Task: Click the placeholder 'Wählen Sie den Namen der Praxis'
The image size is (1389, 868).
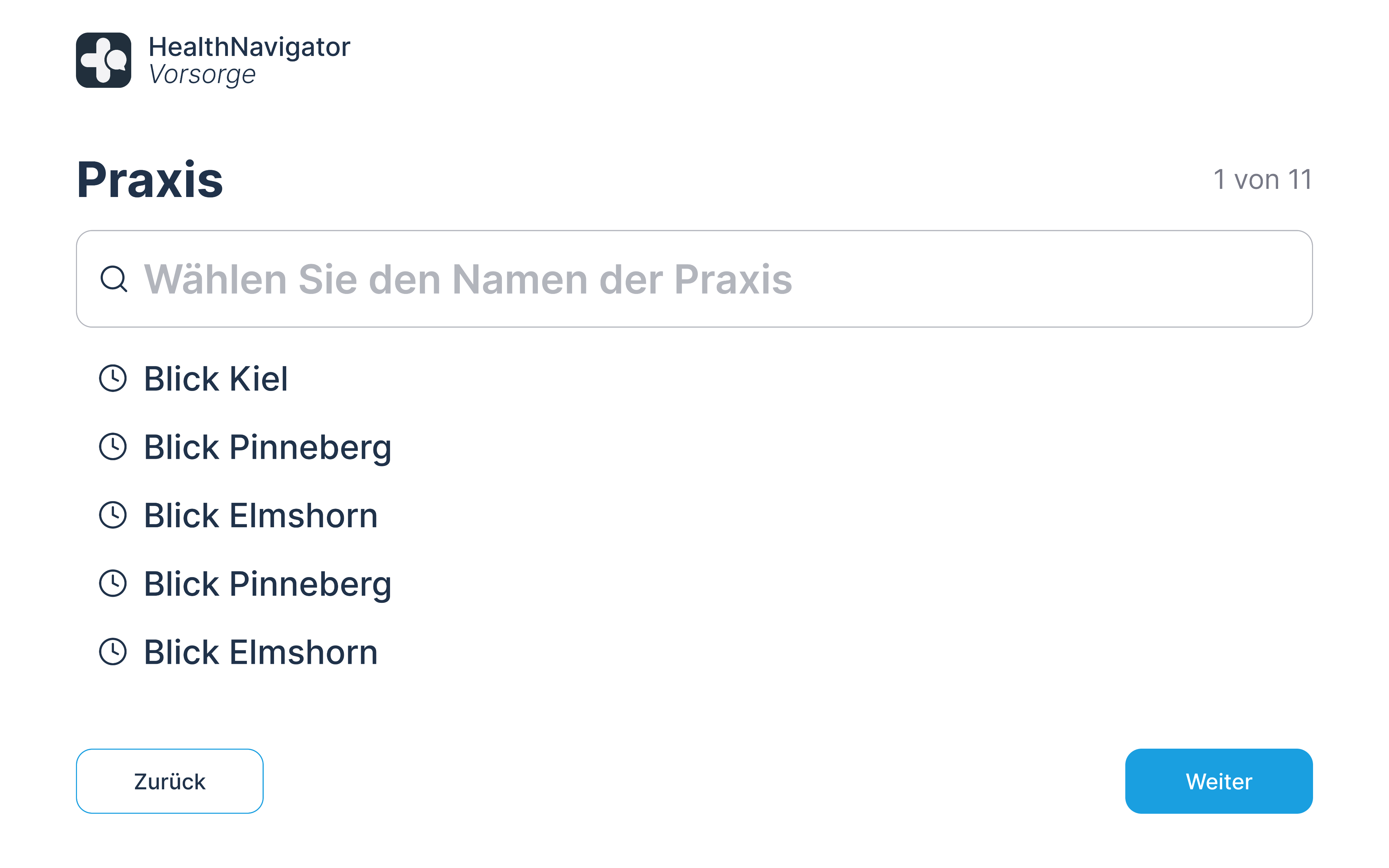Action: click(468, 280)
